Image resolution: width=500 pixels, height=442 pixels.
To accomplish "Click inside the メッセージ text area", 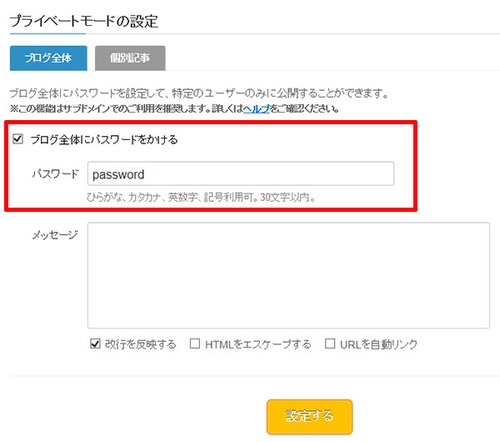I will coord(288,275).
